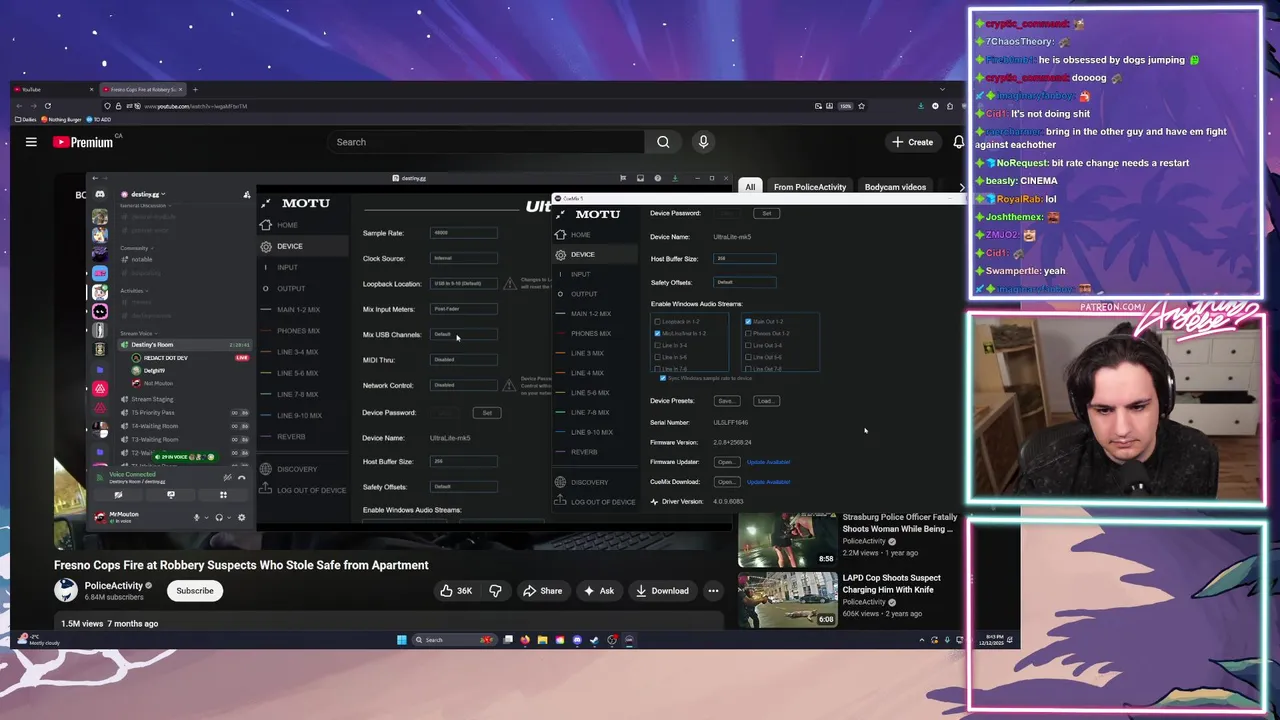The image size is (1280, 720).
Task: Toggle Sync Windows sample rate to device
Action: (662, 378)
